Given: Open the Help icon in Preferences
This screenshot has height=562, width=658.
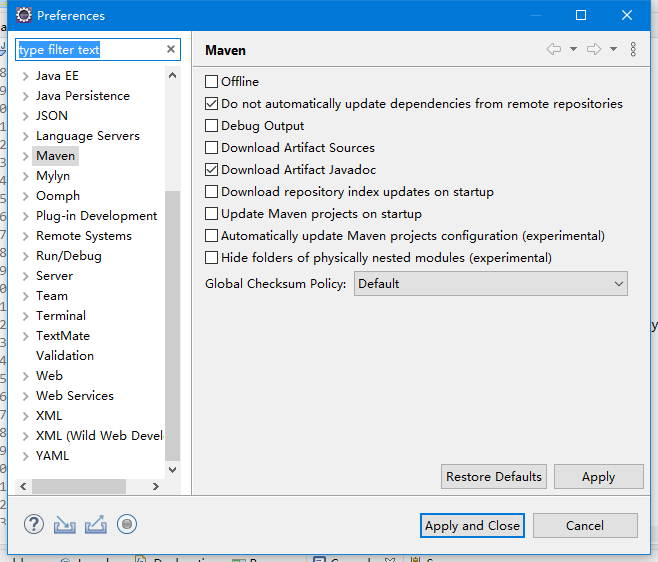Looking at the screenshot, I should [34, 525].
